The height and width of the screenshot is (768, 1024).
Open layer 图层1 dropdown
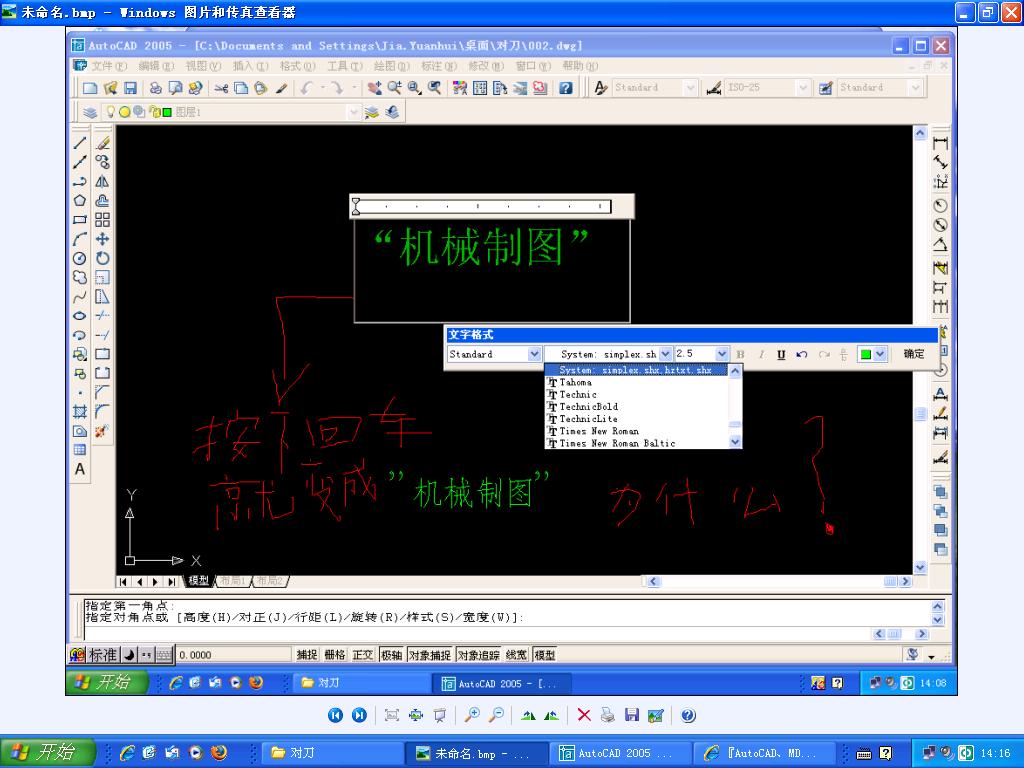click(353, 112)
